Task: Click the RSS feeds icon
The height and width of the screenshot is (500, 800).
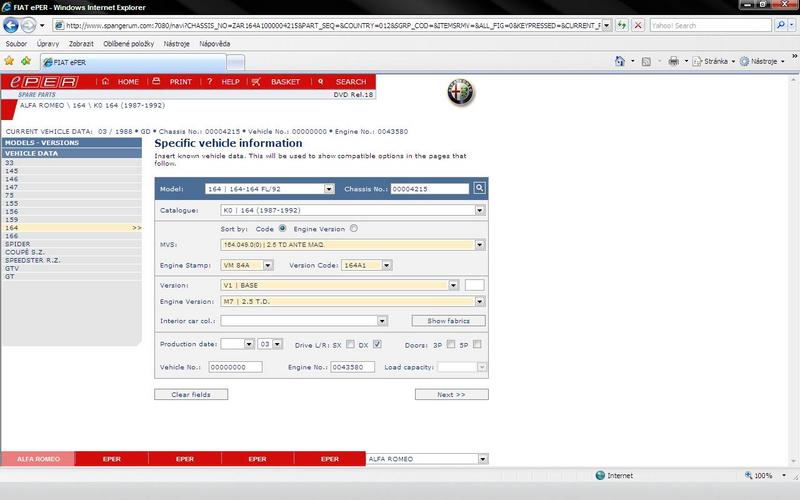Action: (646, 62)
